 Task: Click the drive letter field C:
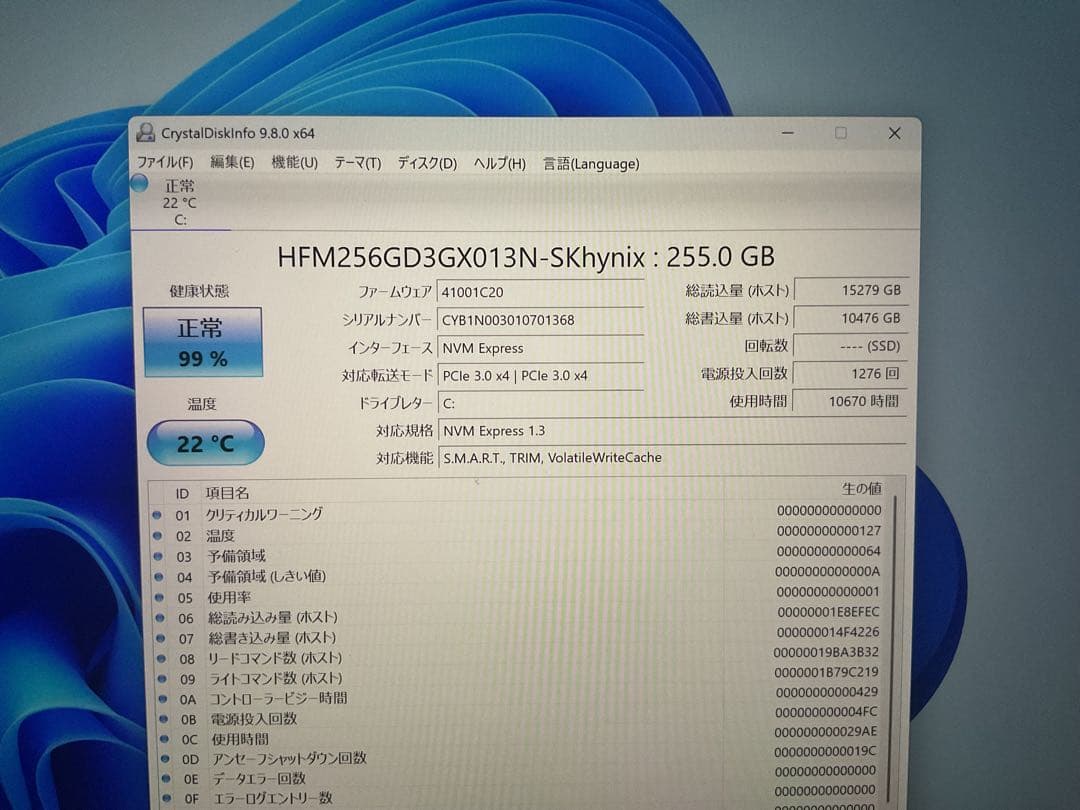coord(540,404)
